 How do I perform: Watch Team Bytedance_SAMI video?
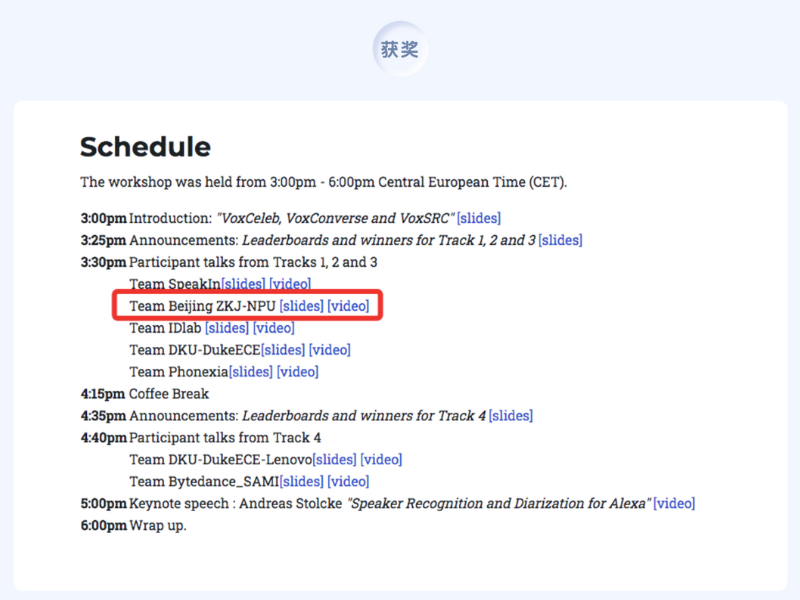[x=348, y=482]
